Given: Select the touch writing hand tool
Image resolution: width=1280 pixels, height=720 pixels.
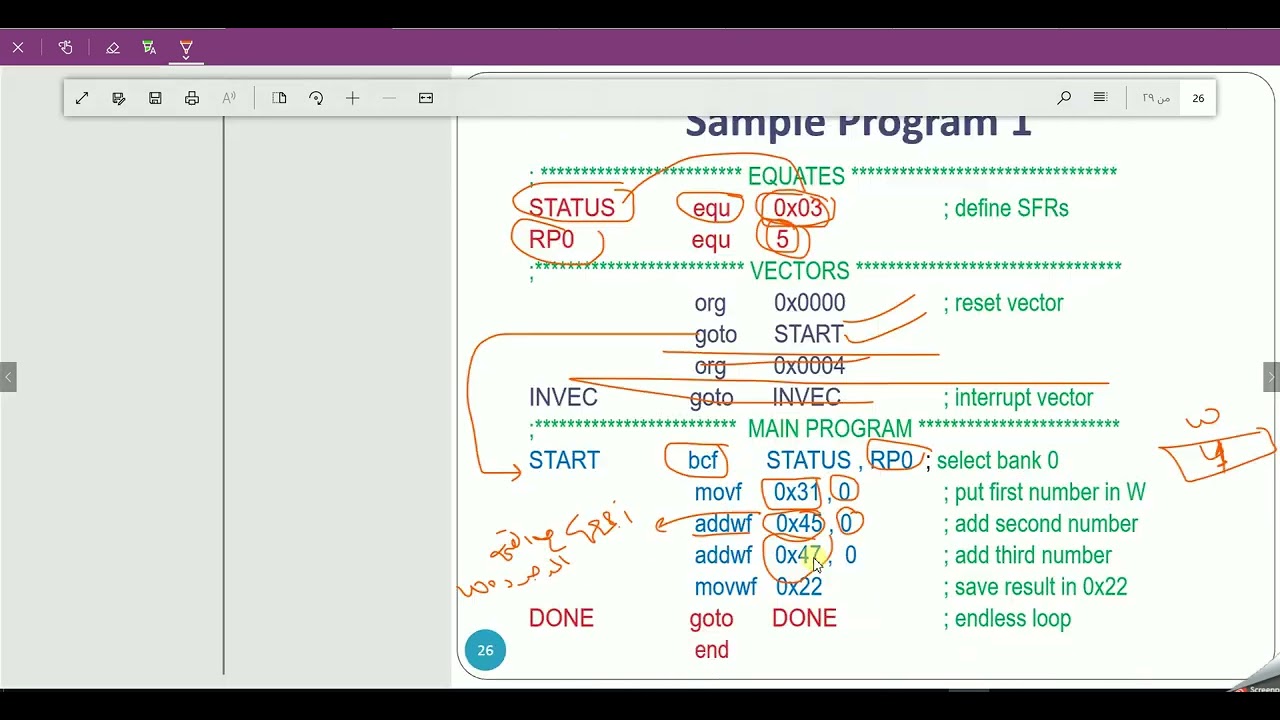Looking at the screenshot, I should click(x=65, y=47).
